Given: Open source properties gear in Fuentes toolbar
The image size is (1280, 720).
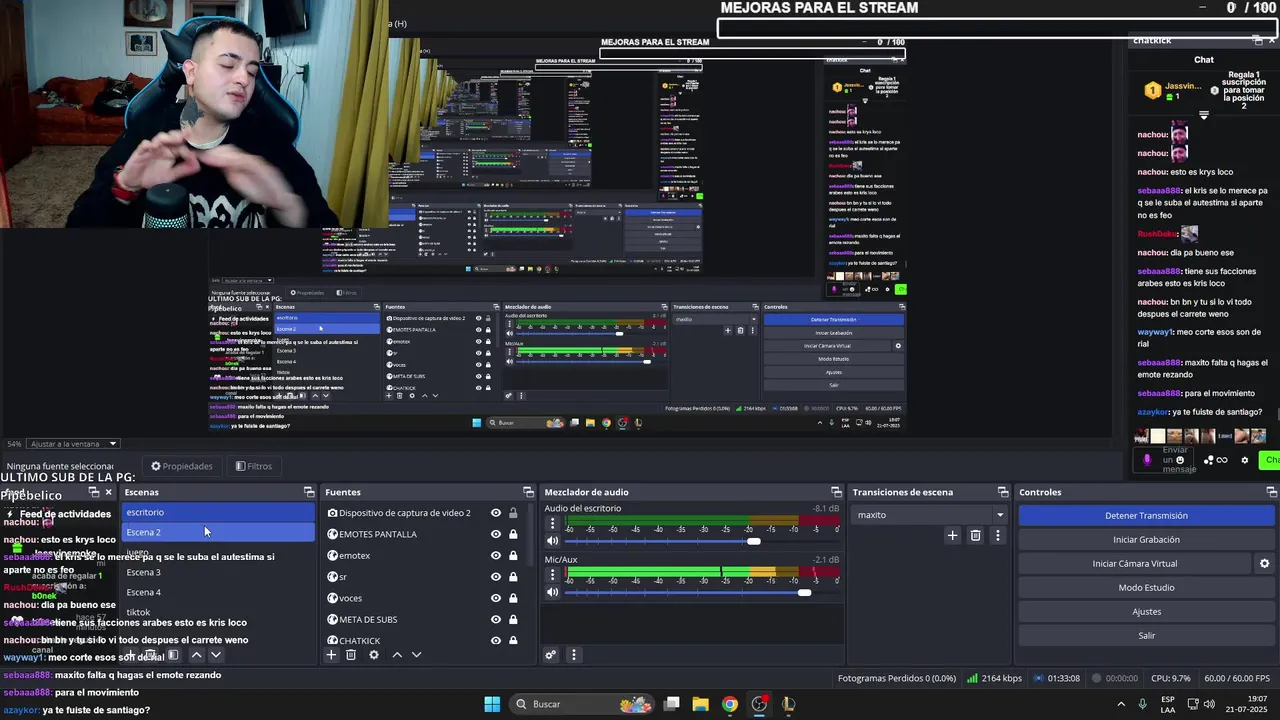Looking at the screenshot, I should (x=374, y=655).
